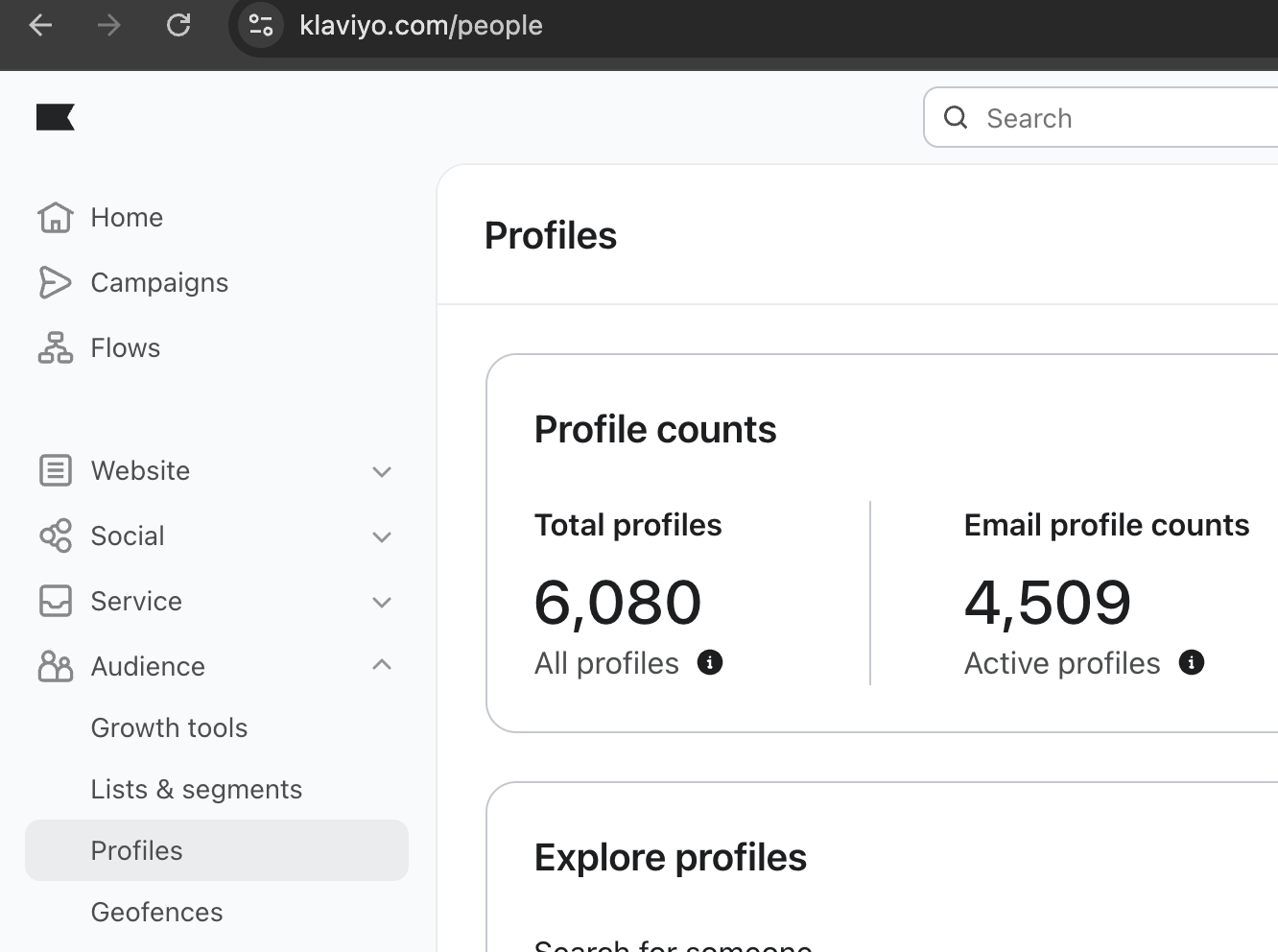Open Growth tools in sidebar
Viewport: 1278px width, 952px height.
(x=169, y=728)
